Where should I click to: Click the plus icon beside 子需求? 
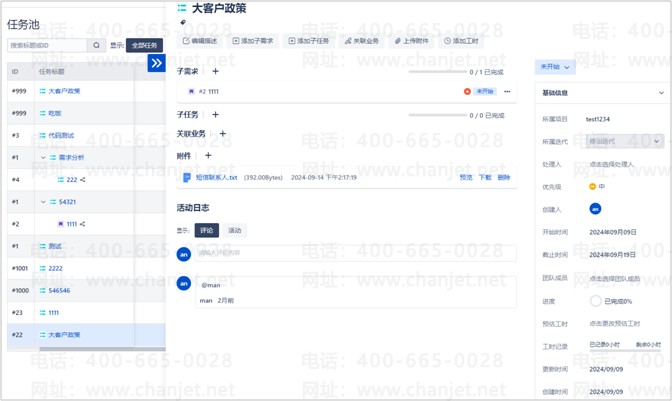[x=216, y=71]
